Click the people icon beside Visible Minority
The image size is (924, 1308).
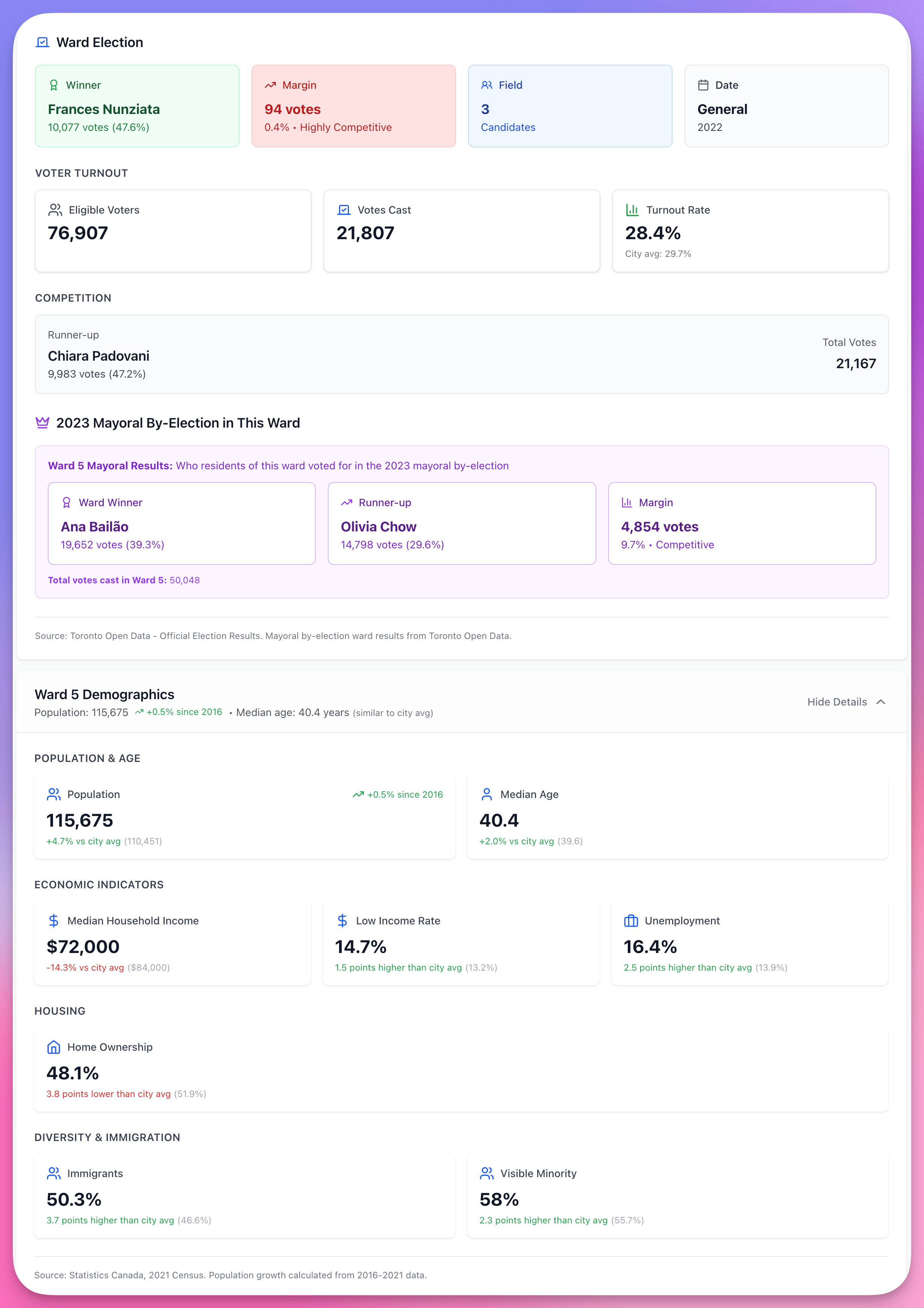click(x=487, y=1174)
